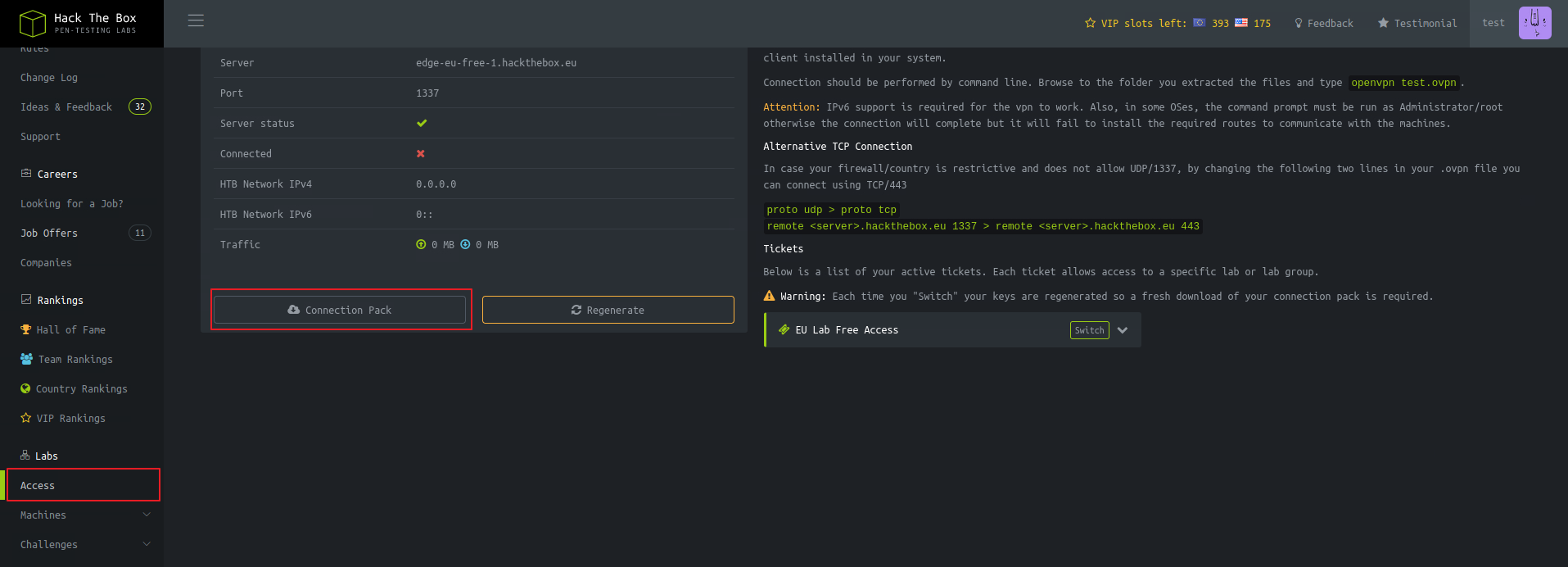This screenshot has width=1568, height=567.
Task: Click the red Connected X icon
Action: [x=421, y=153]
